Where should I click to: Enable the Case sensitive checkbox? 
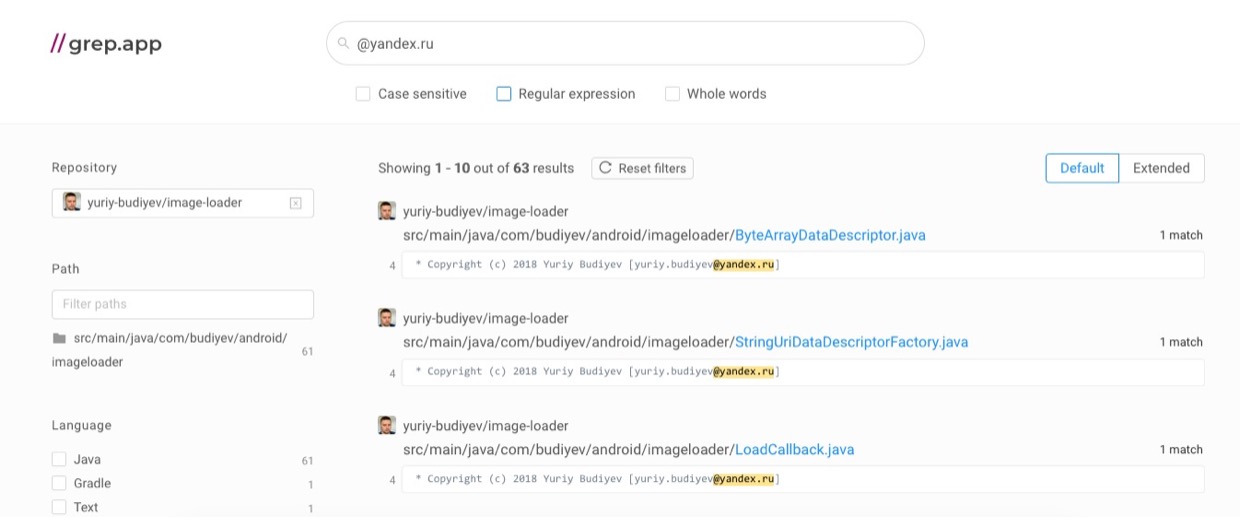click(x=363, y=94)
